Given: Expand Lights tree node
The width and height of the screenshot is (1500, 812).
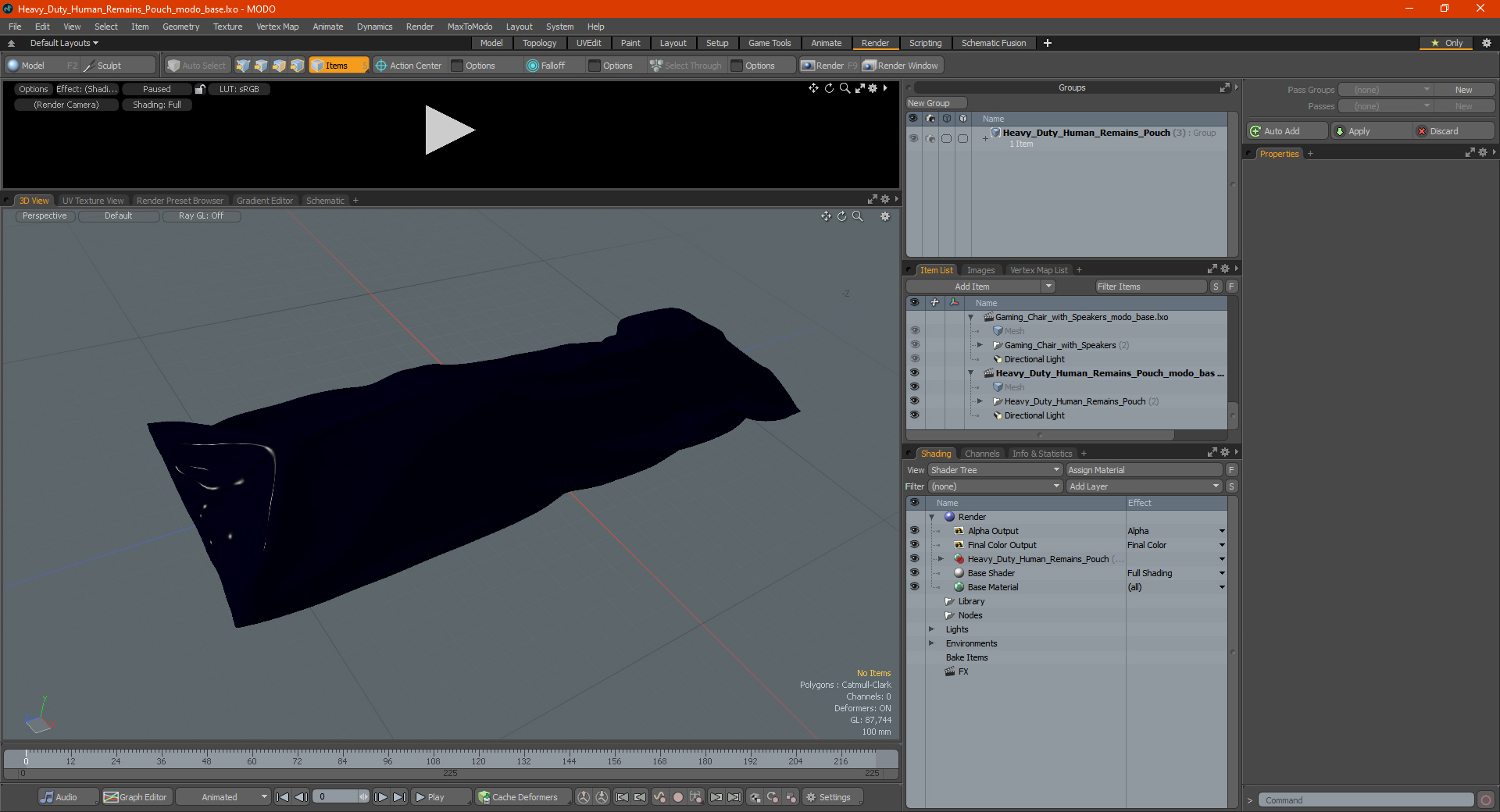Looking at the screenshot, I should [x=931, y=629].
